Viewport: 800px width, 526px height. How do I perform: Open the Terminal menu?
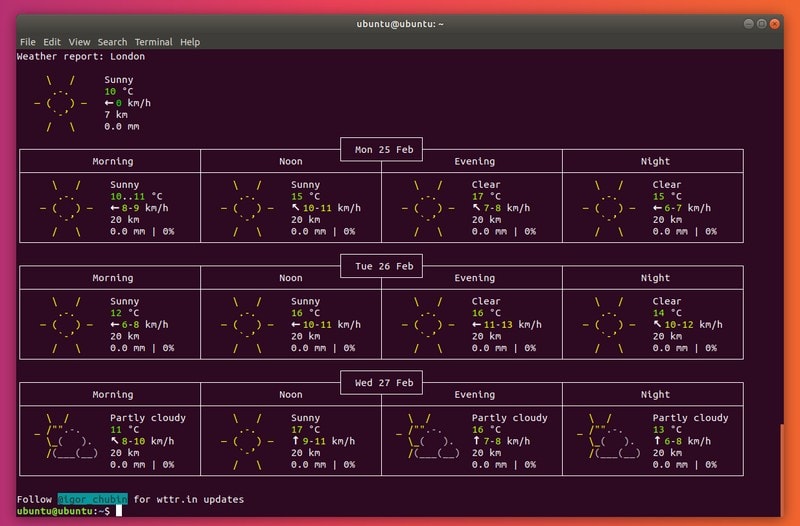[153, 42]
